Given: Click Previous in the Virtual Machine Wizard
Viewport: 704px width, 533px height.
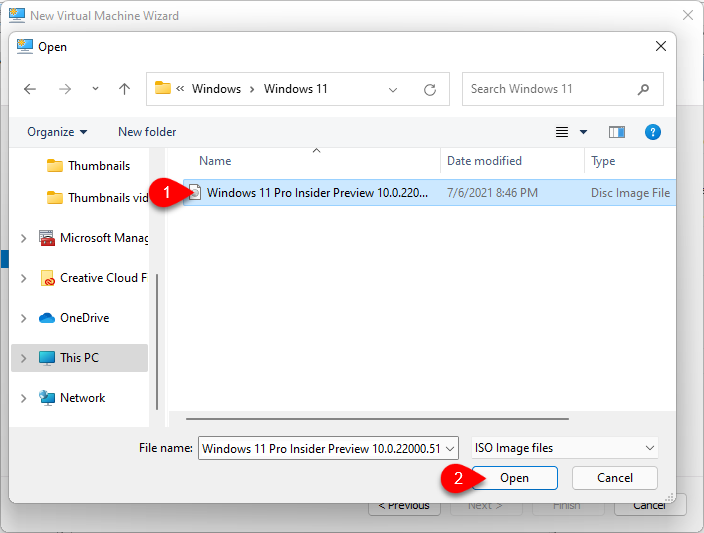Looking at the screenshot, I should pyautogui.click(x=404, y=507).
